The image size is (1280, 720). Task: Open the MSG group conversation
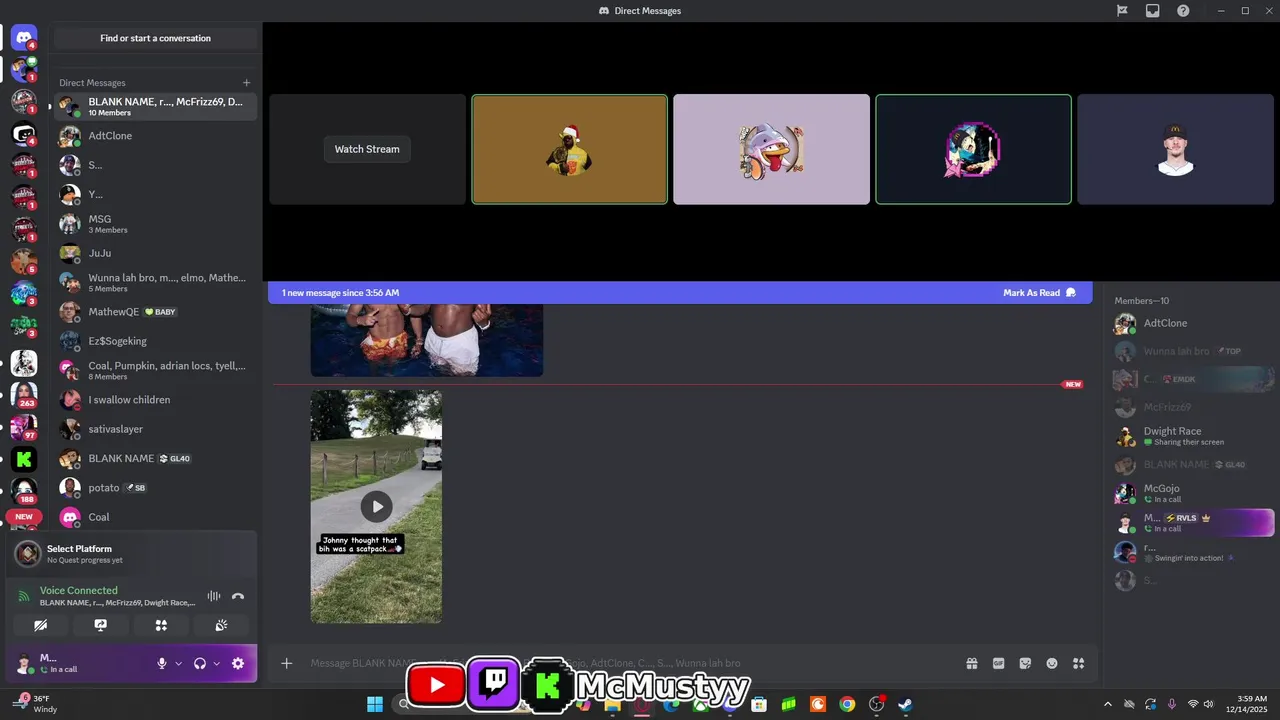pos(155,224)
